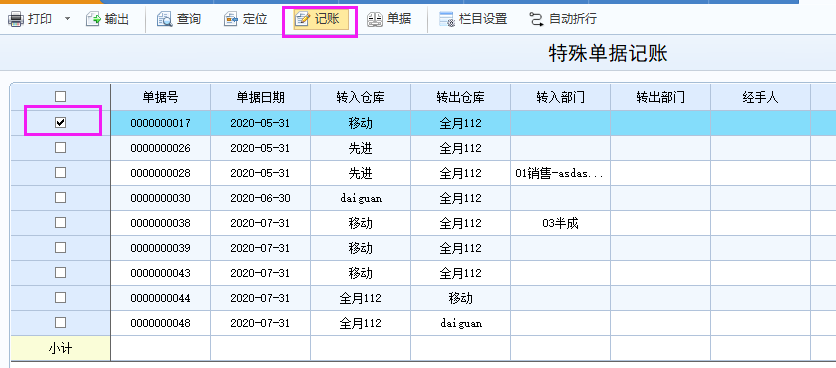Select document number 0000000039 cell

tap(160, 248)
